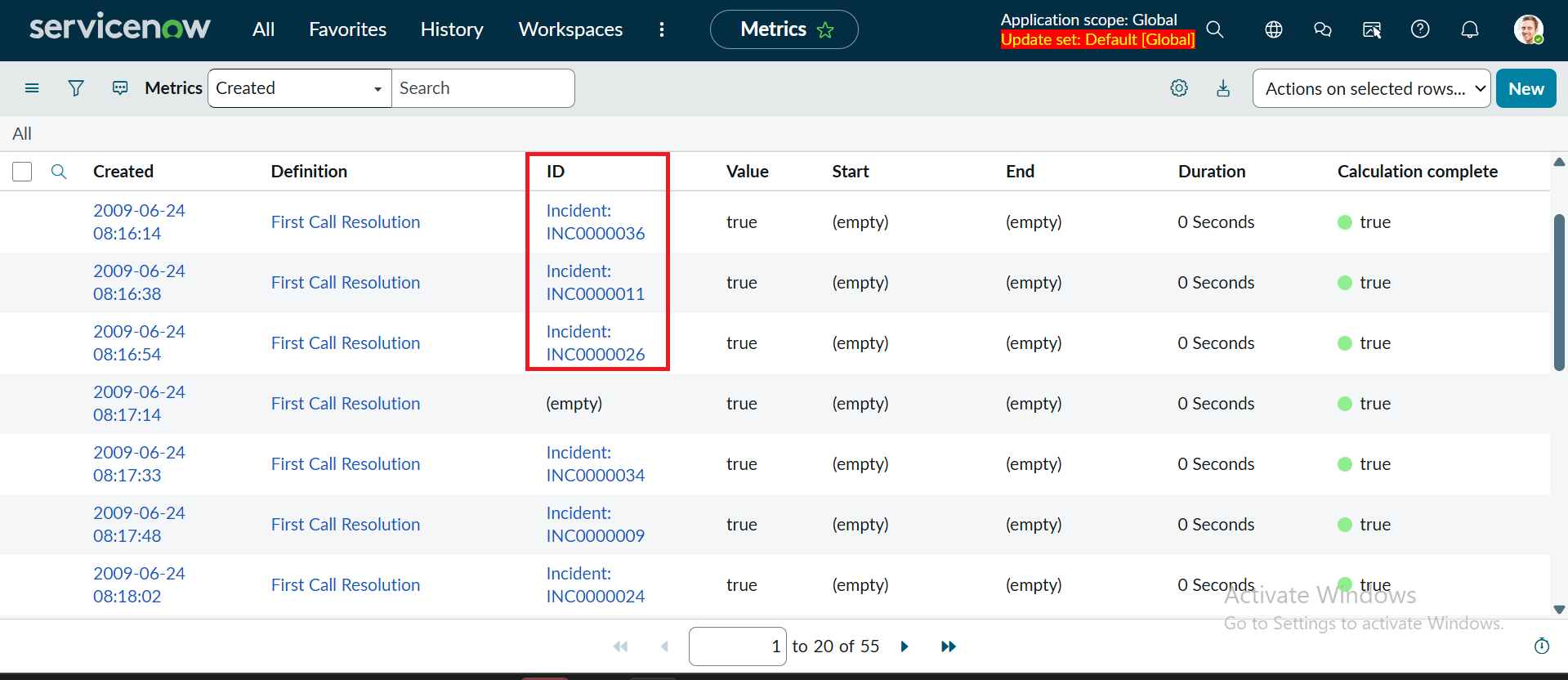Toggle column search row magnifier icon
The width and height of the screenshot is (1568, 680).
click(59, 172)
